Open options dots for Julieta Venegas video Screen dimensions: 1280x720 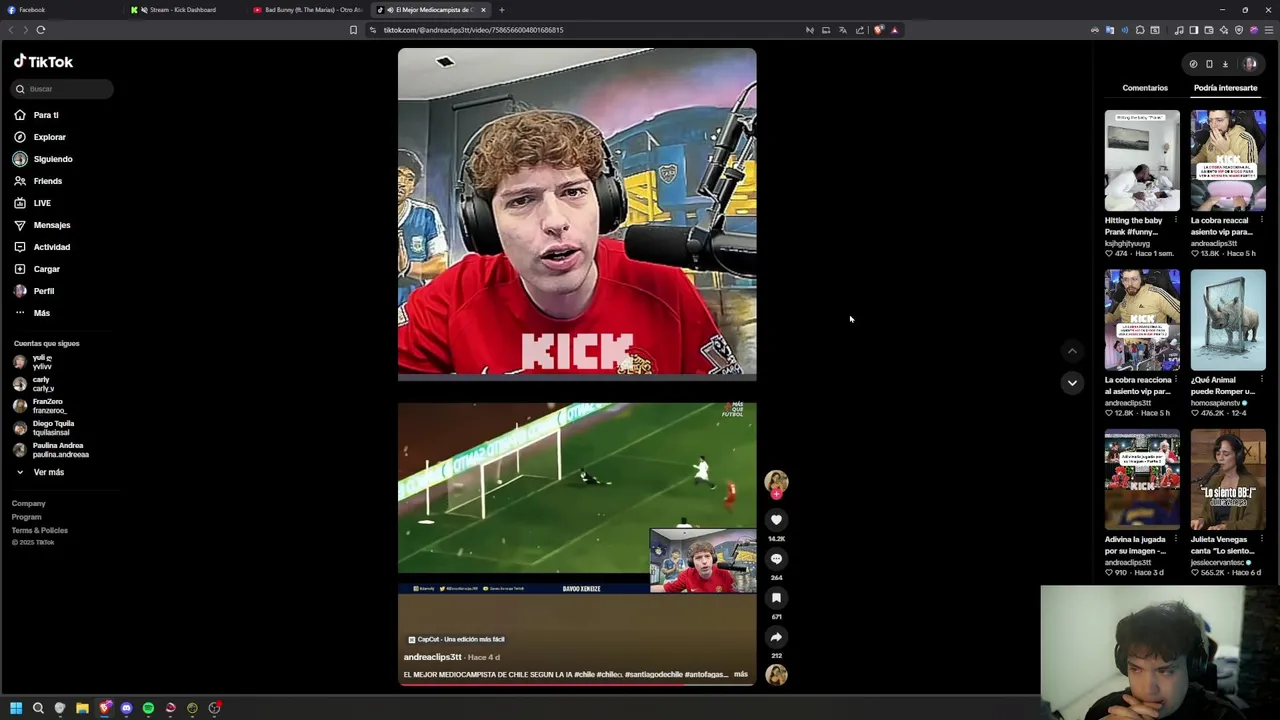1262,539
